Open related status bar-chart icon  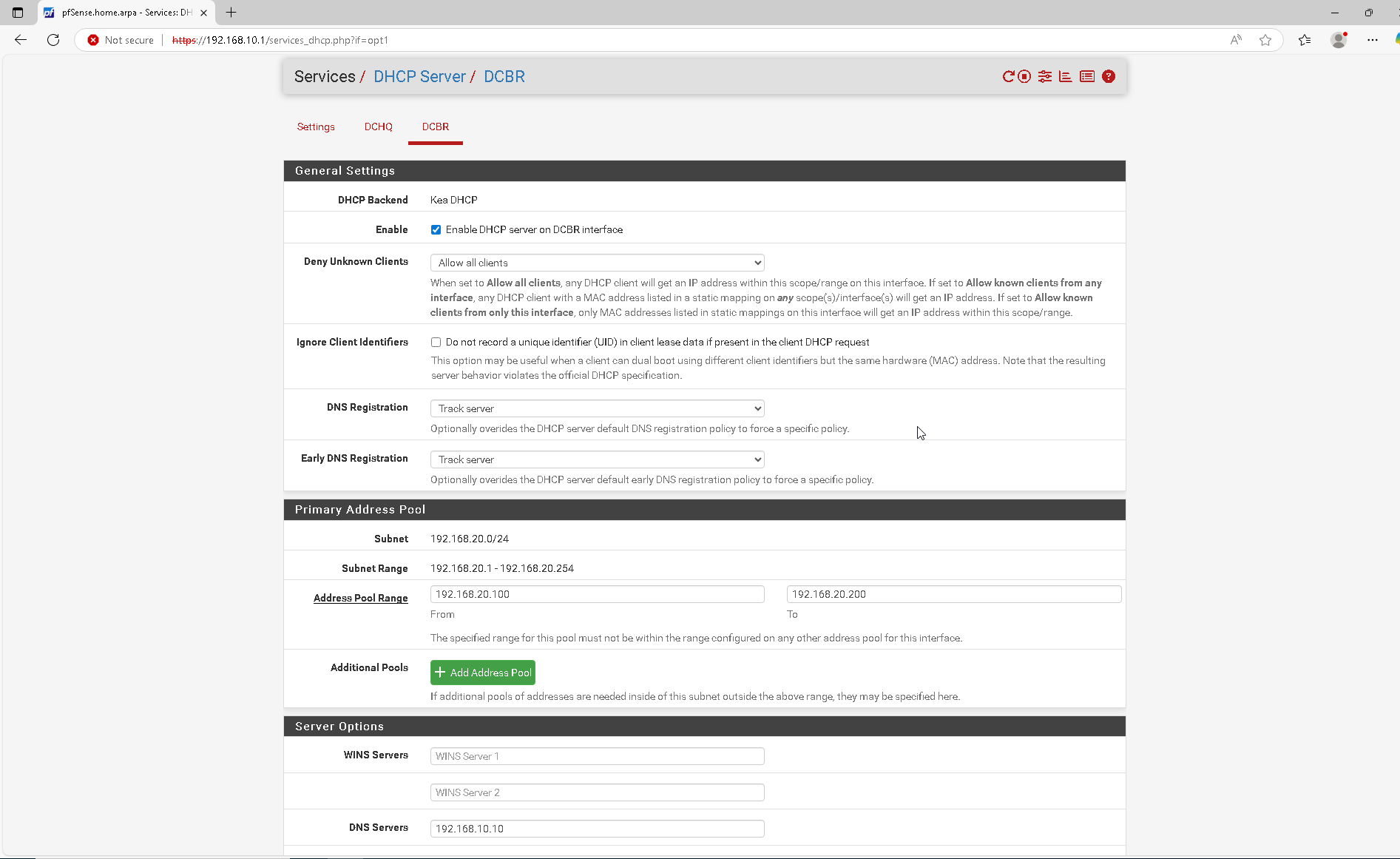click(x=1066, y=76)
